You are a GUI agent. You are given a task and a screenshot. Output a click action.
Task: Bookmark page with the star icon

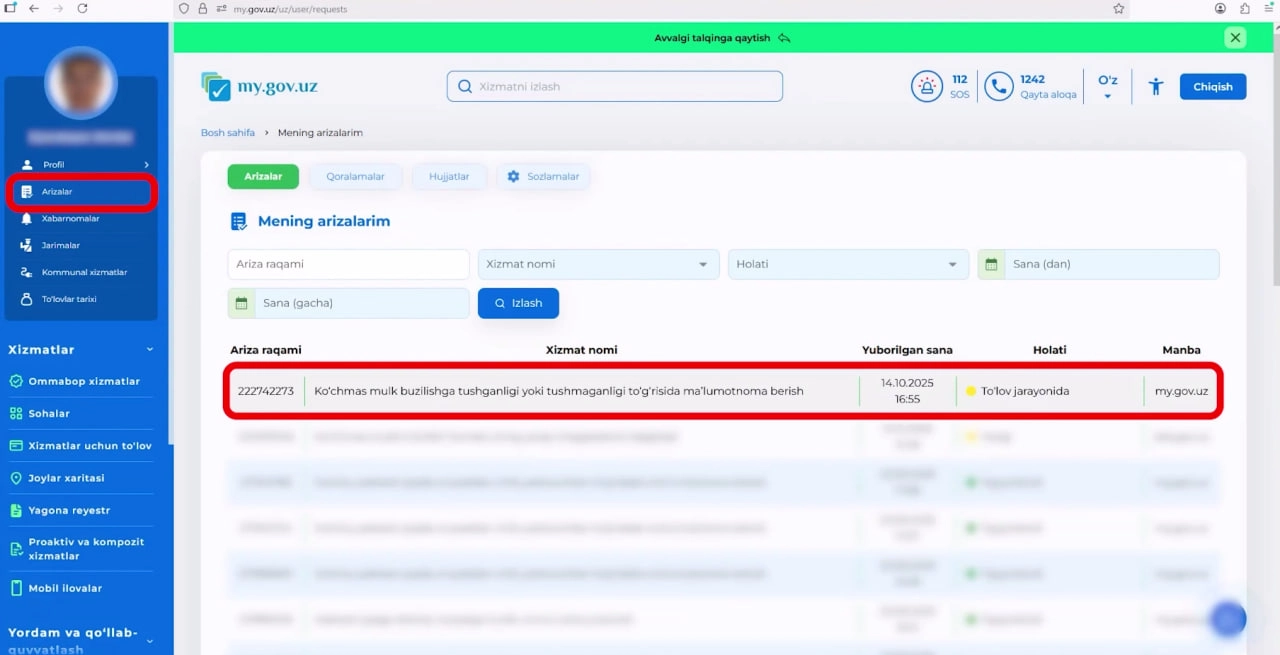(1119, 8)
